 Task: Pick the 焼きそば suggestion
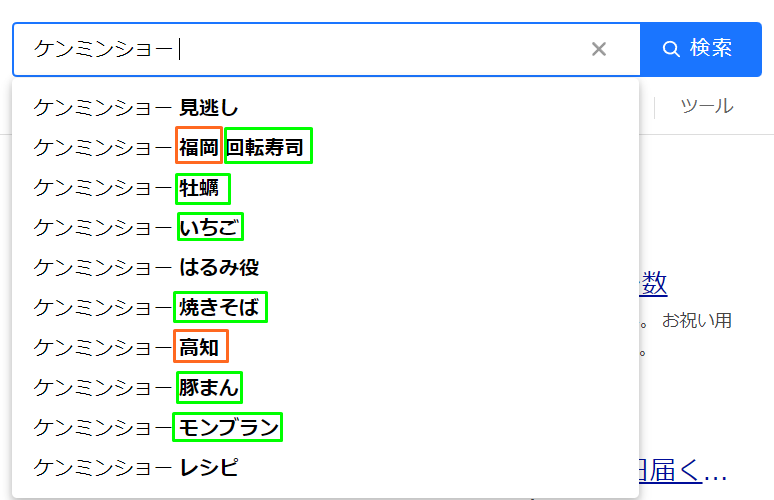coord(220,308)
